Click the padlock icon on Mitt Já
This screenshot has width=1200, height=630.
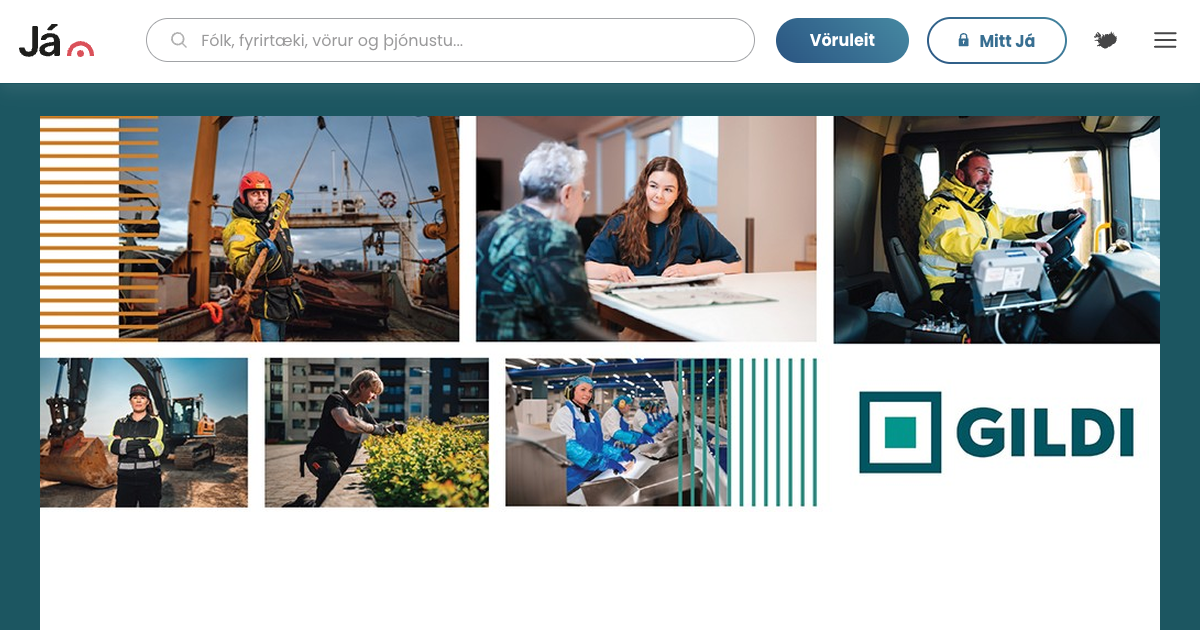click(x=963, y=40)
